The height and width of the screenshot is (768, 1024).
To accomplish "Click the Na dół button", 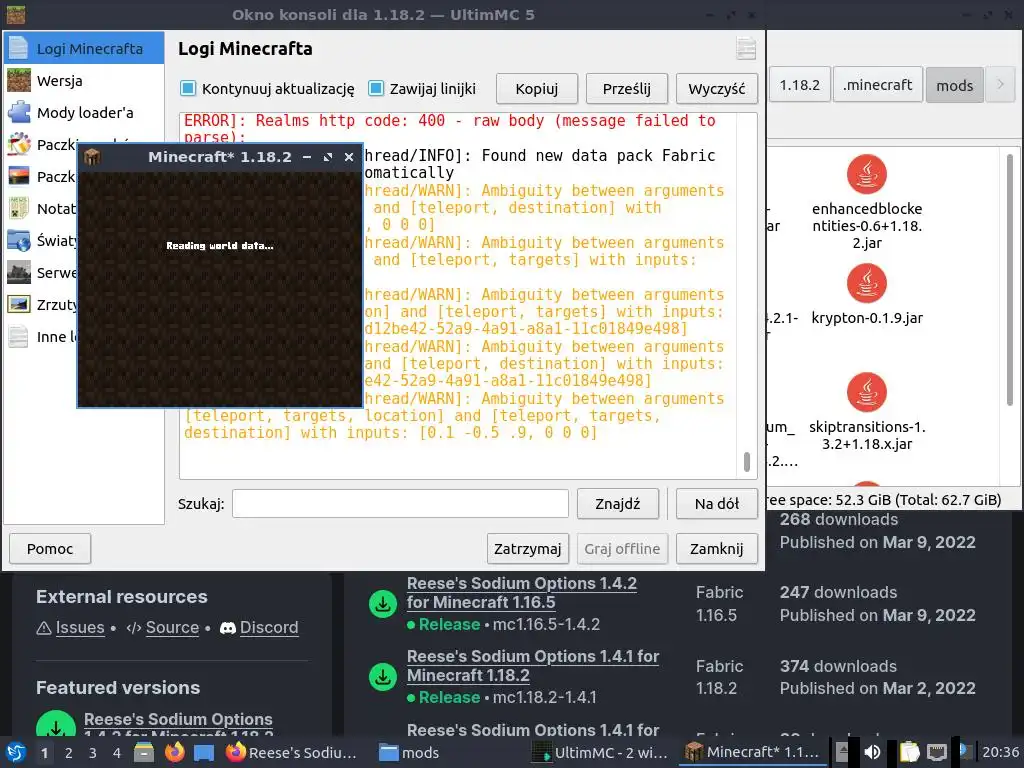I will [716, 504].
